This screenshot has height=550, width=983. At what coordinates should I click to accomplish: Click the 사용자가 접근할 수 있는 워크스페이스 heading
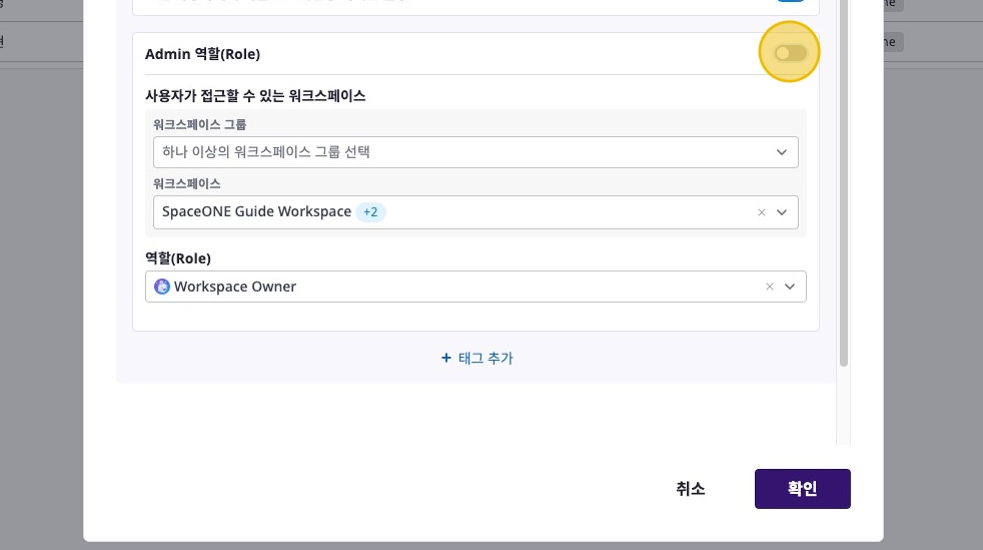(255, 96)
